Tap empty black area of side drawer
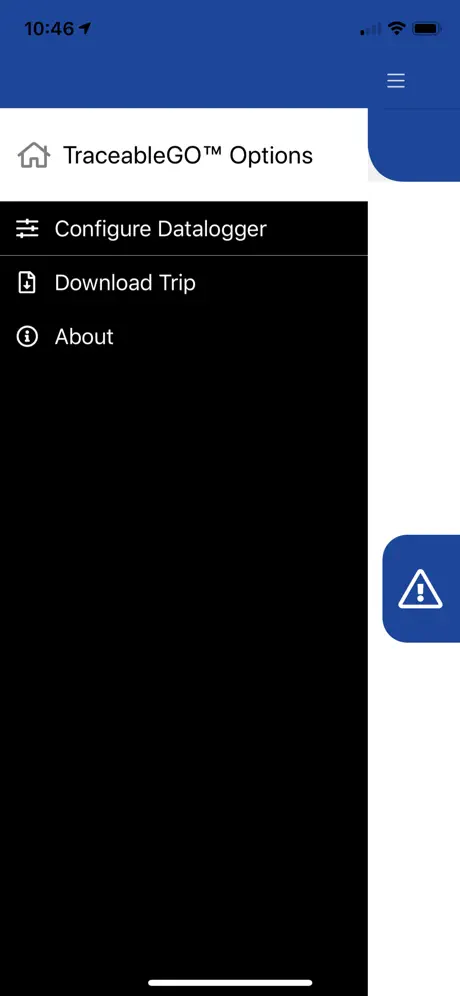The image size is (460, 996). 184,635
